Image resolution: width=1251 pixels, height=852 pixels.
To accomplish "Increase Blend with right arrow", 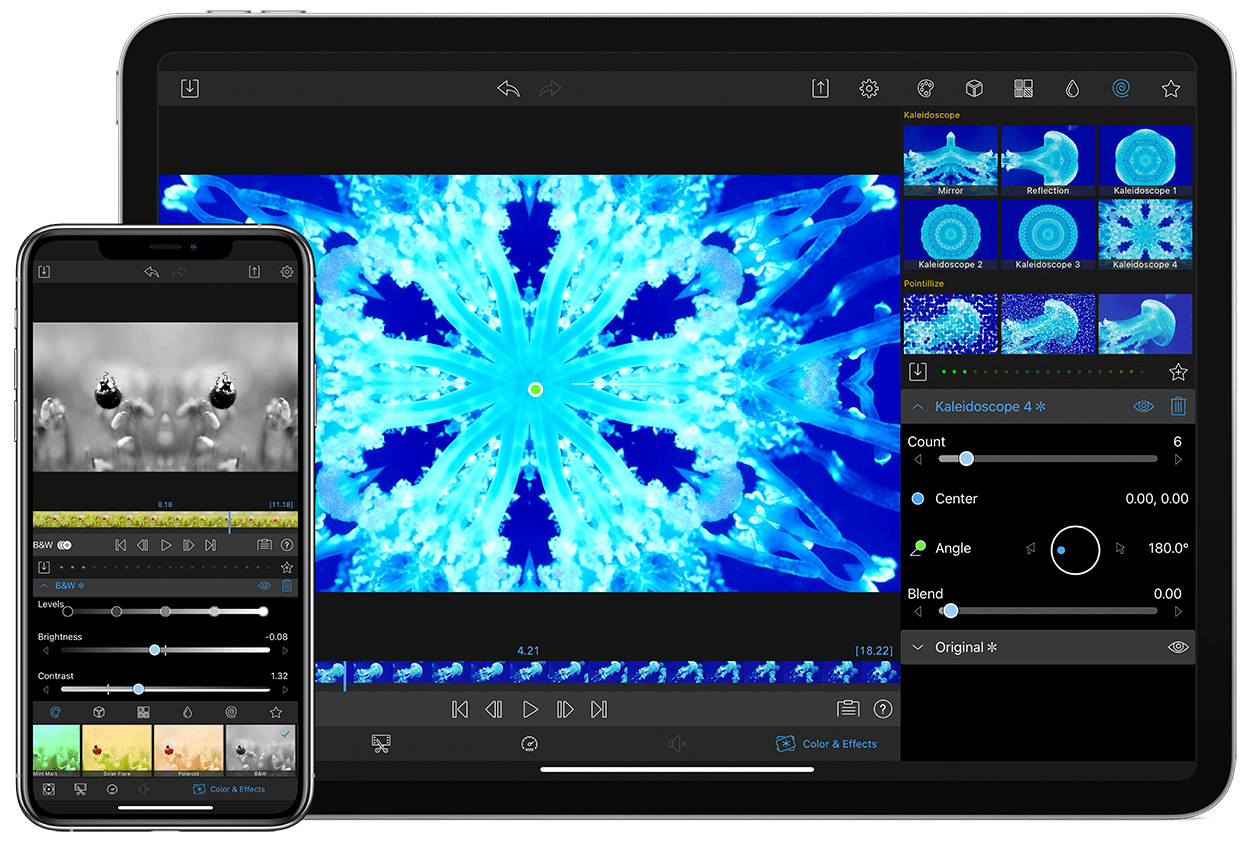I will (1178, 611).
